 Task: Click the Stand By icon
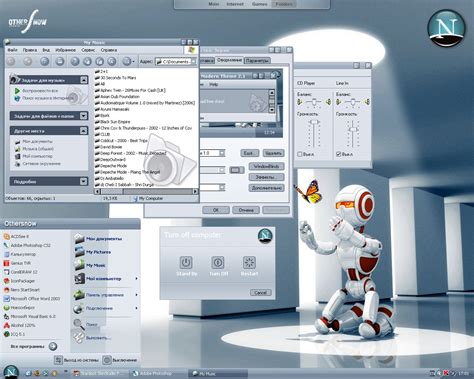186,262
